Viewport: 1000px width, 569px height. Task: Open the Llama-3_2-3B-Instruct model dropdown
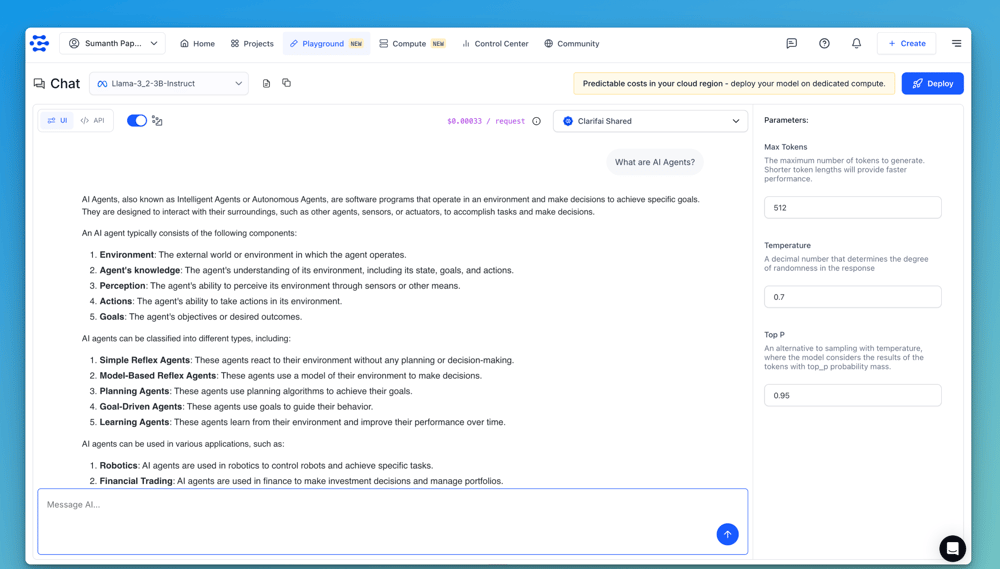tap(169, 84)
